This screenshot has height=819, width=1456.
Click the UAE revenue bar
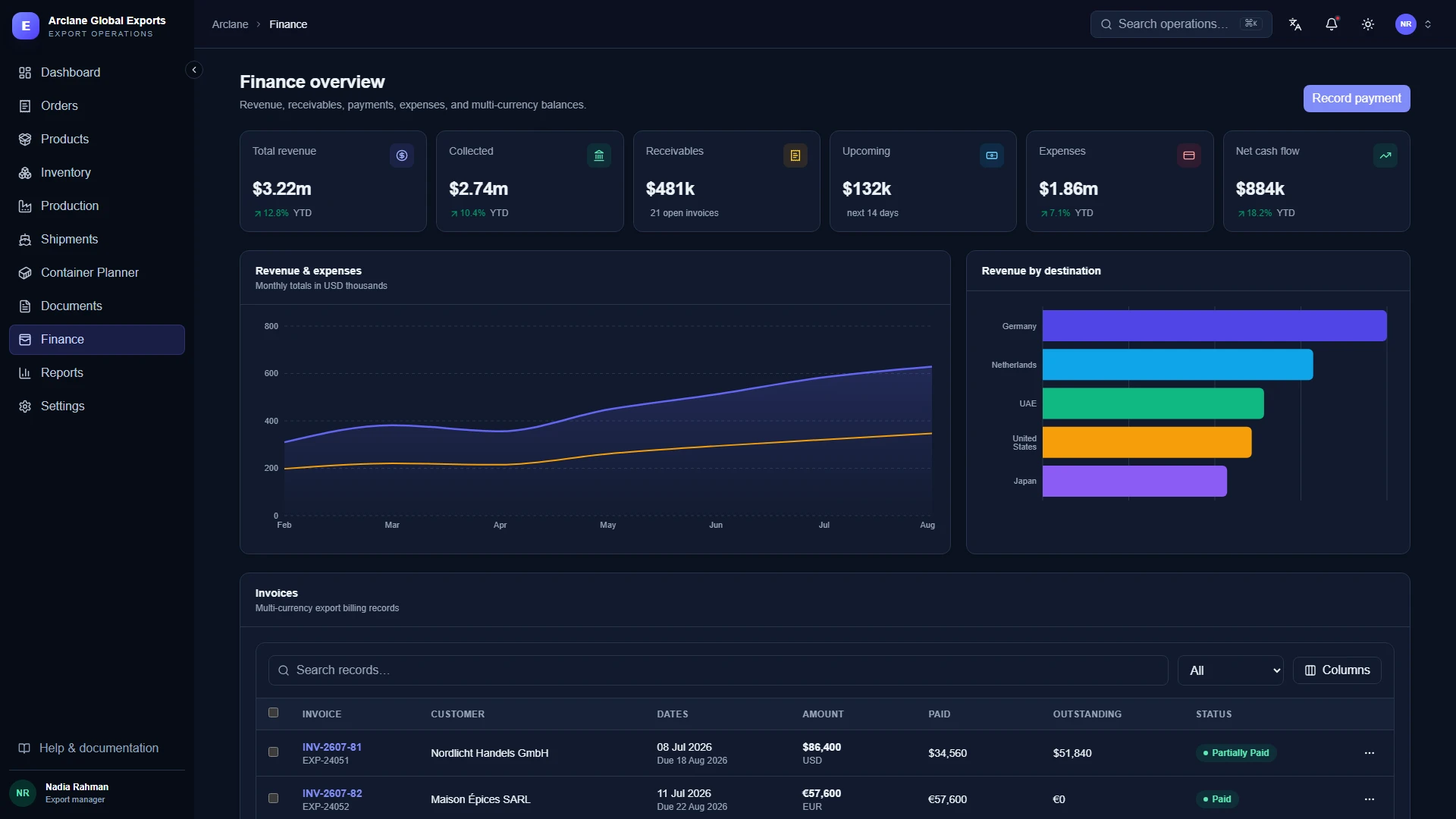pos(1153,403)
